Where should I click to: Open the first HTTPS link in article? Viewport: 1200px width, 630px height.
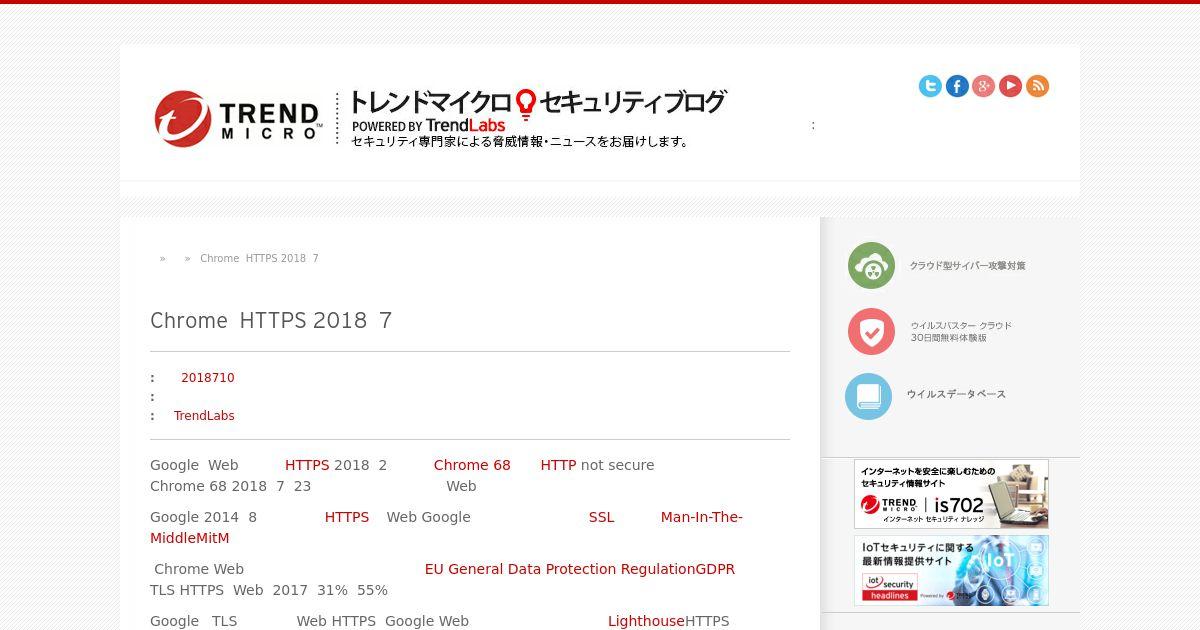(307, 465)
